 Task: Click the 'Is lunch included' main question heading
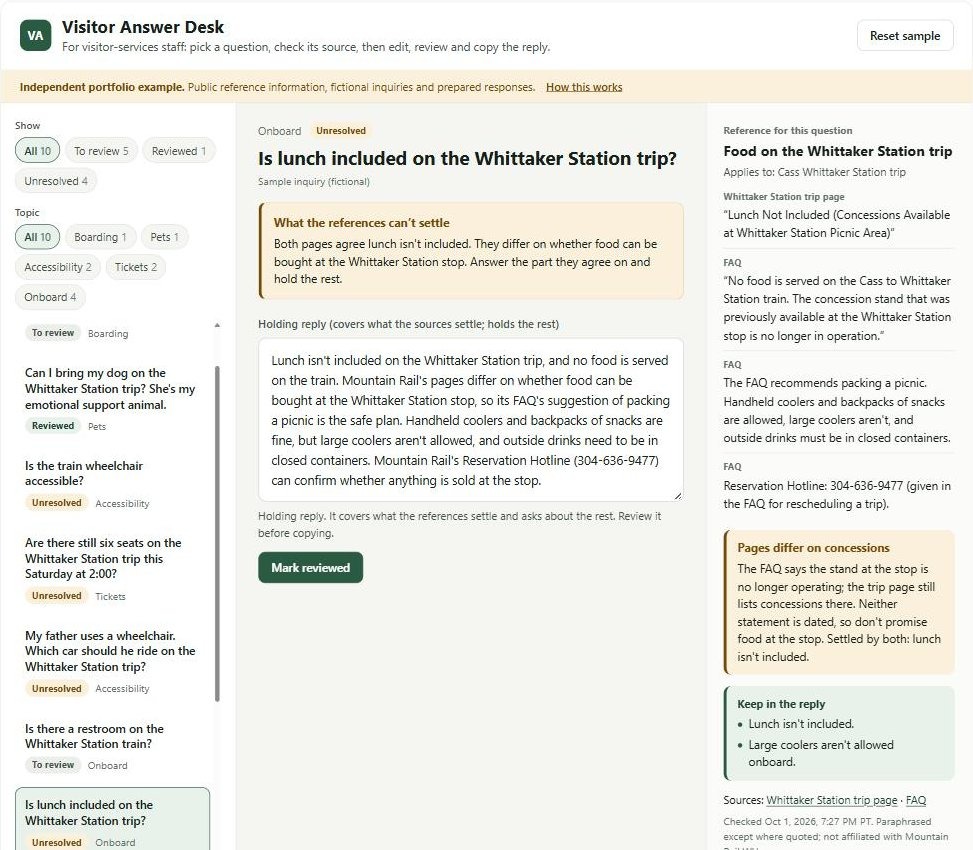[x=467, y=159]
